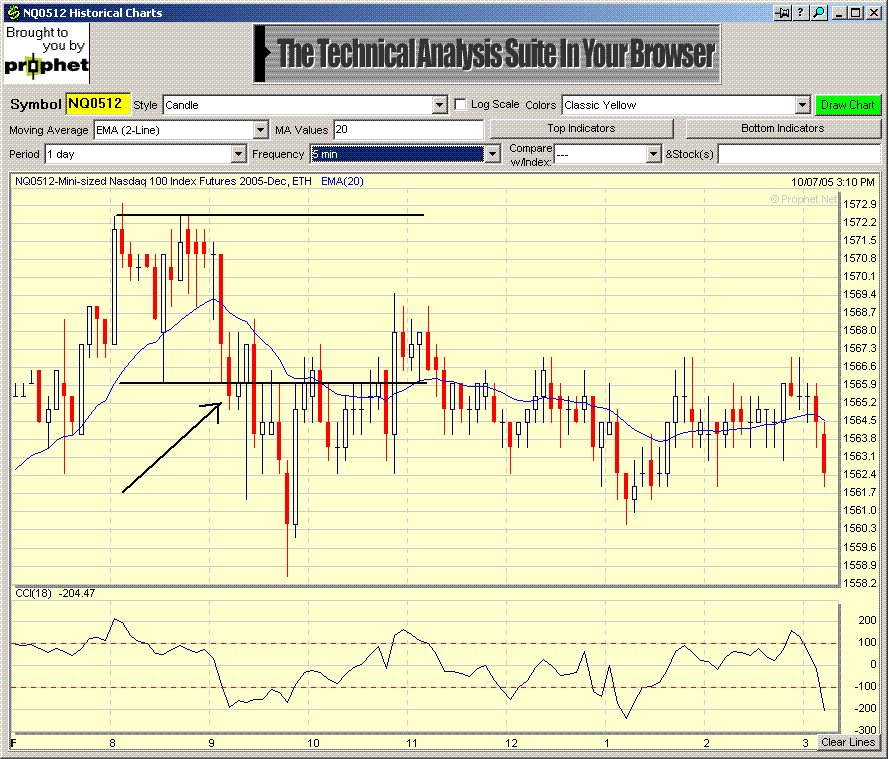Click the 1565.9 price axis label
This screenshot has width=888, height=759.
pyautogui.click(x=859, y=384)
